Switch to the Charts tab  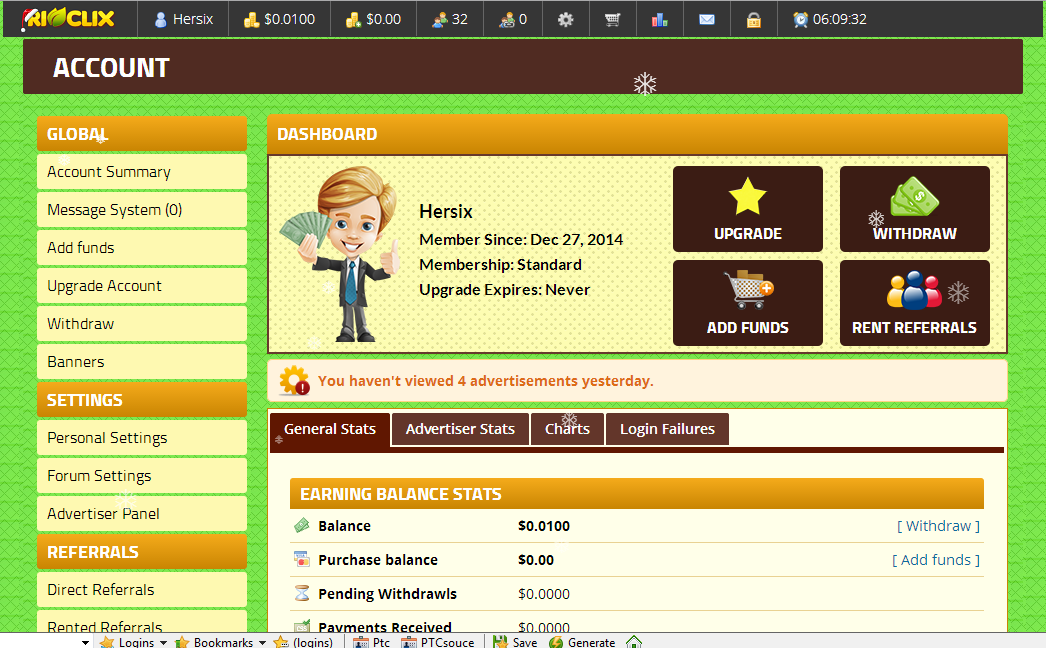[x=567, y=429]
